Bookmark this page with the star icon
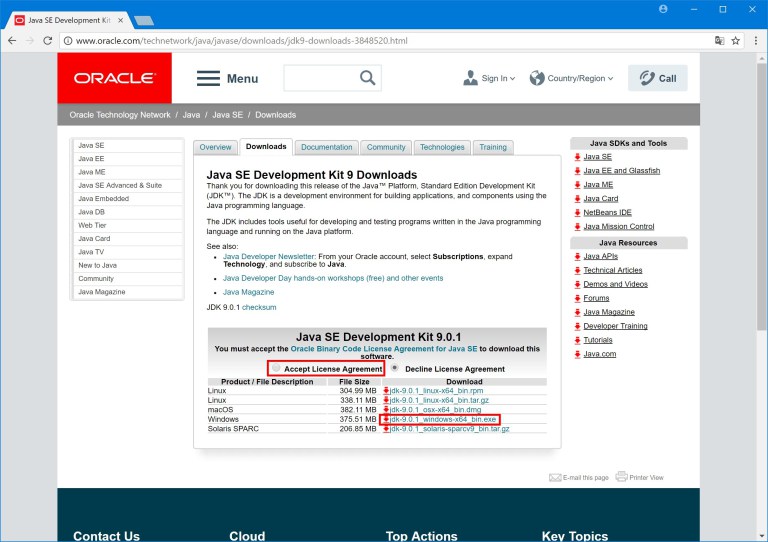This screenshot has height=542, width=768. [736, 40]
